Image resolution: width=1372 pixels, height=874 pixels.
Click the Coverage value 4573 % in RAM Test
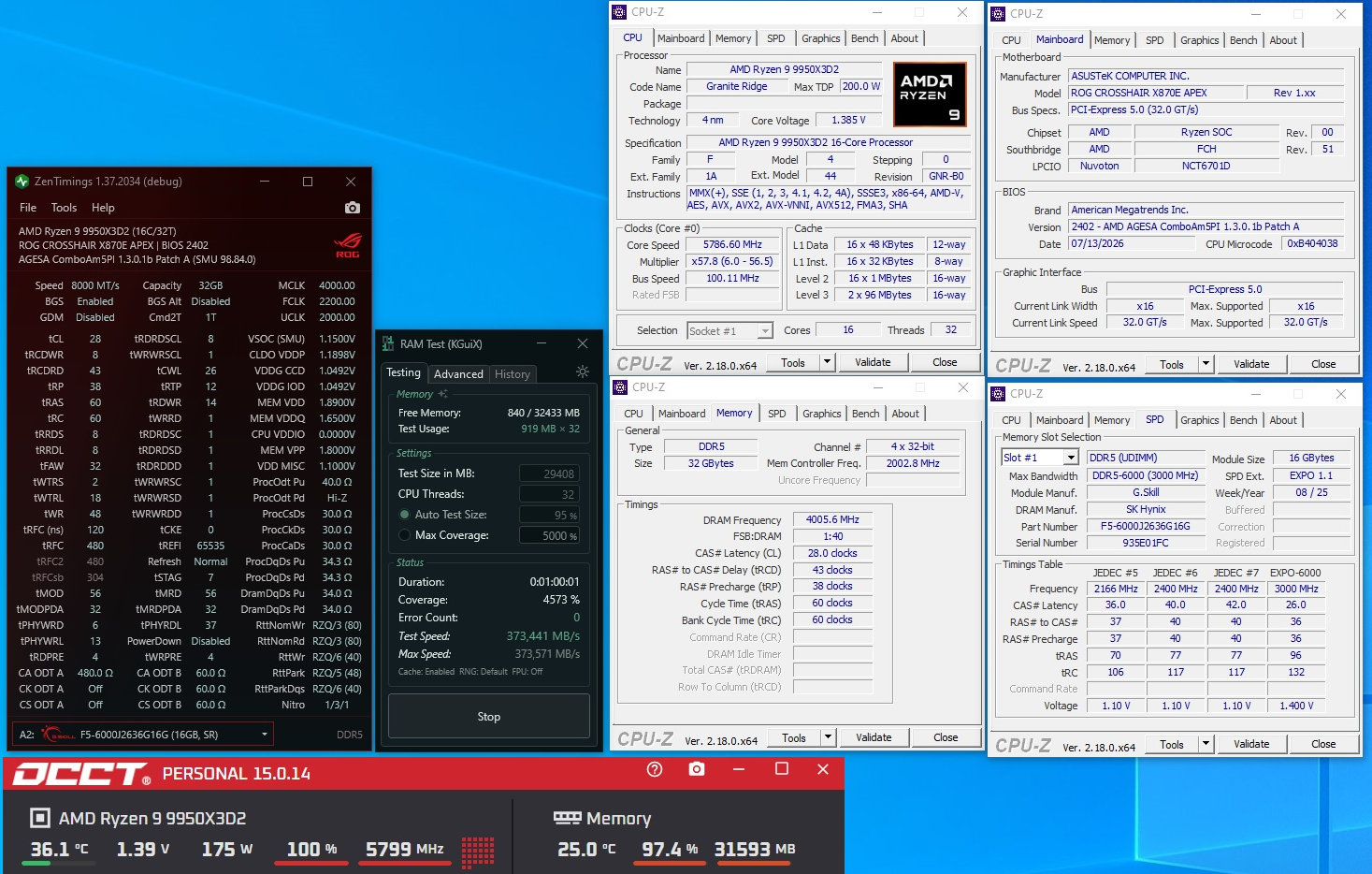click(561, 600)
